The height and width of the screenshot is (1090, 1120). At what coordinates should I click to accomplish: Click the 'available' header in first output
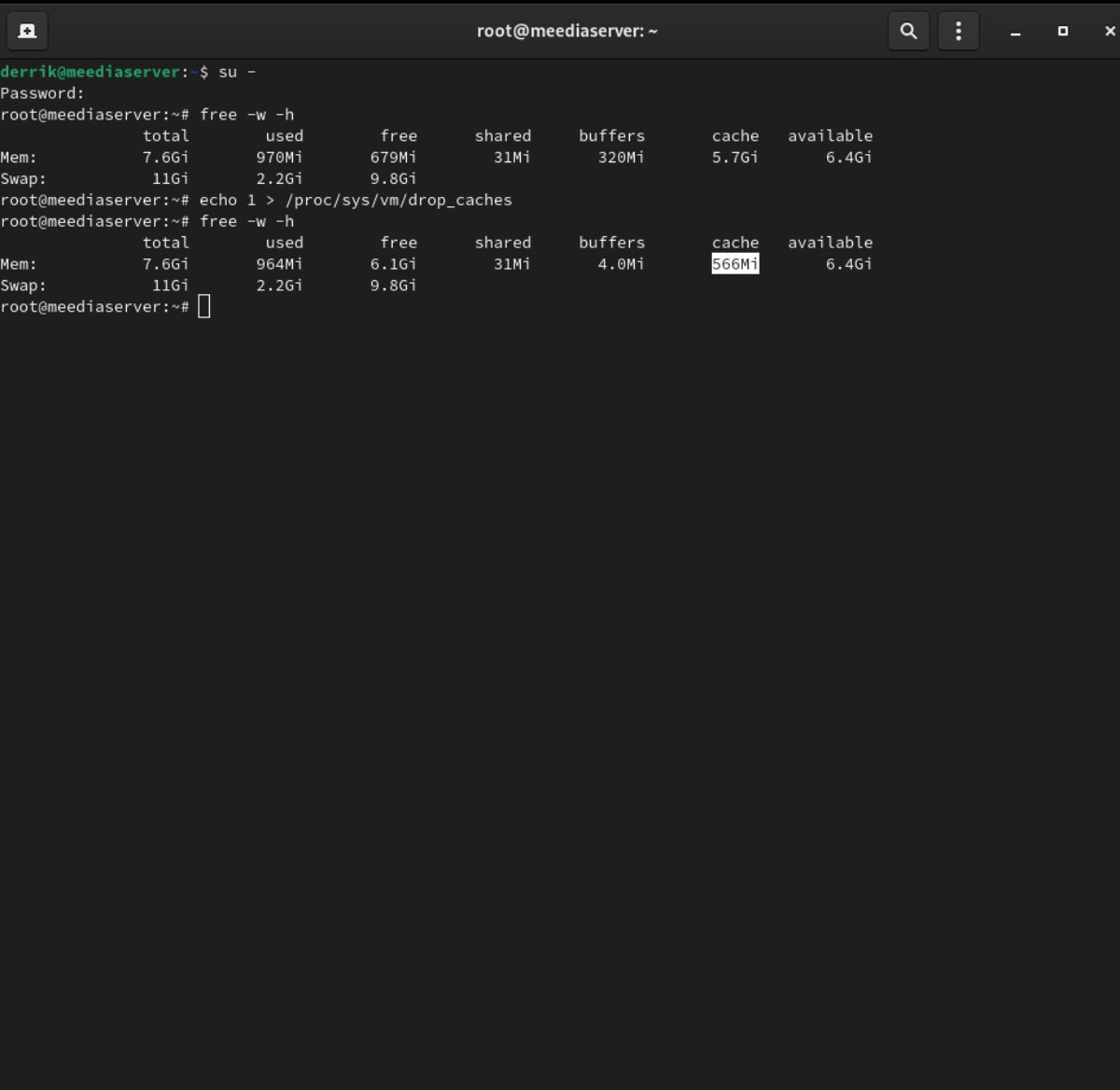[x=830, y=135]
